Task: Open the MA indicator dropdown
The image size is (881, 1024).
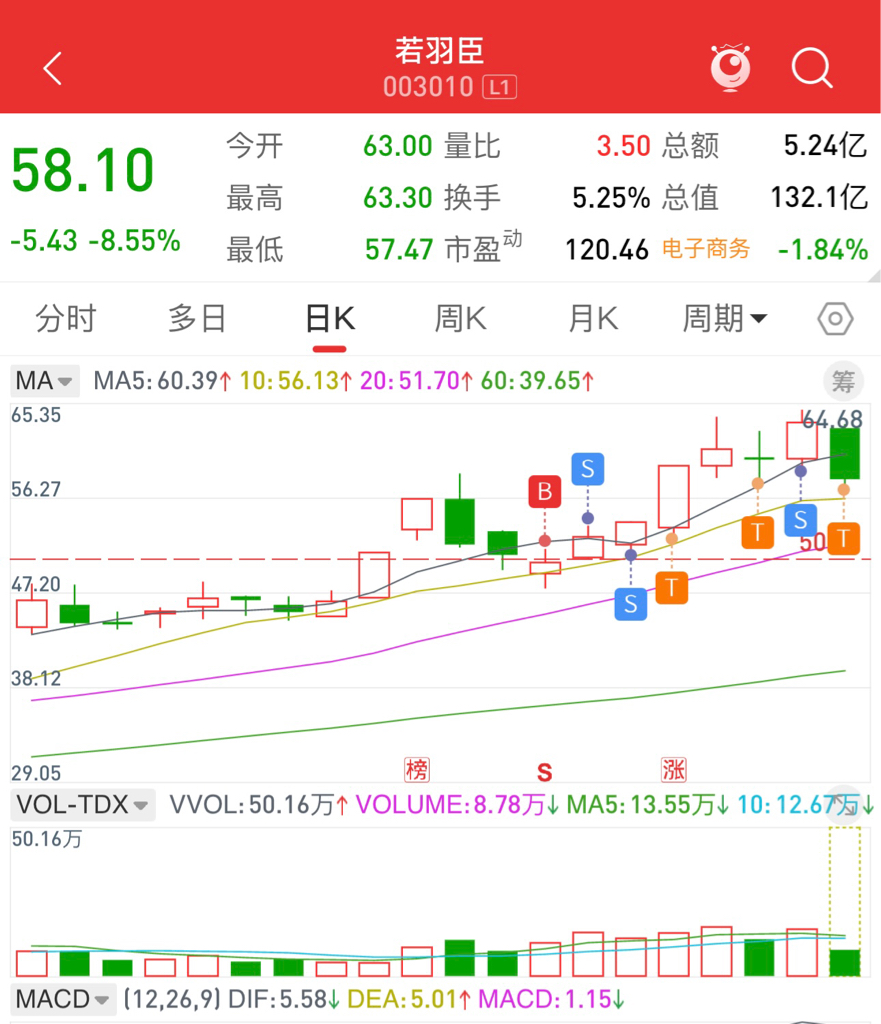Action: coord(44,381)
